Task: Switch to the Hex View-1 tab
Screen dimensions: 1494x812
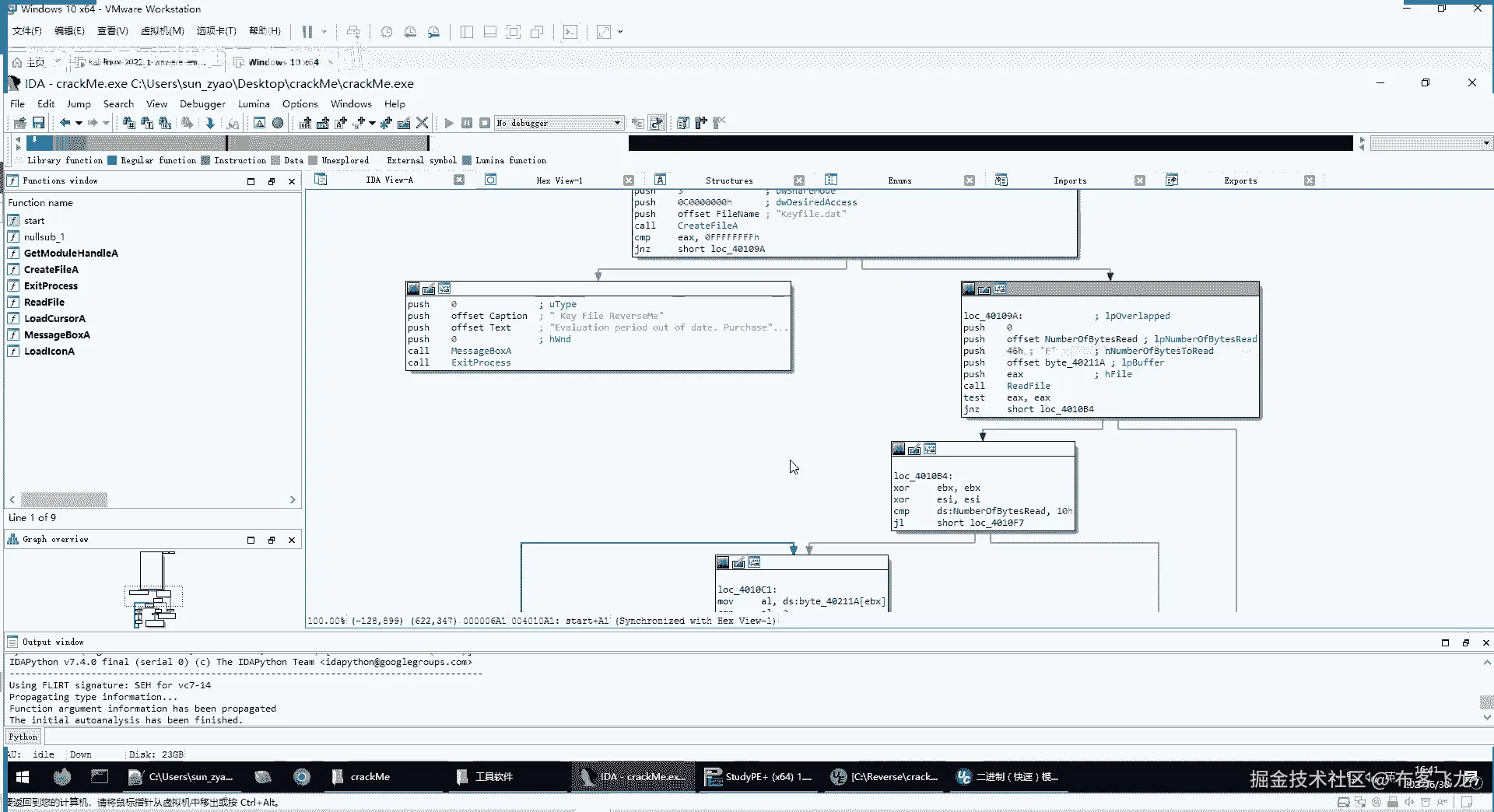Action: [559, 180]
